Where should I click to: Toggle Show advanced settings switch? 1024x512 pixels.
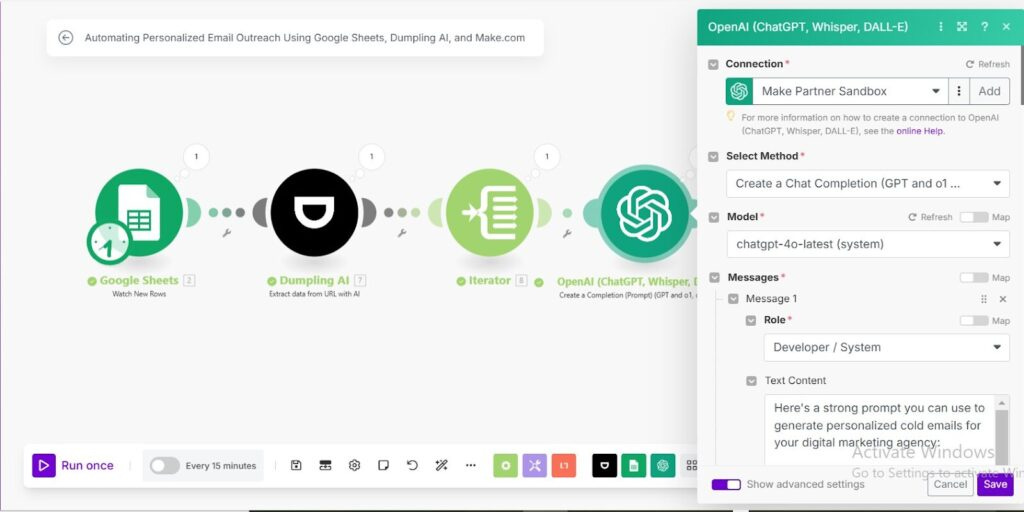click(726, 485)
